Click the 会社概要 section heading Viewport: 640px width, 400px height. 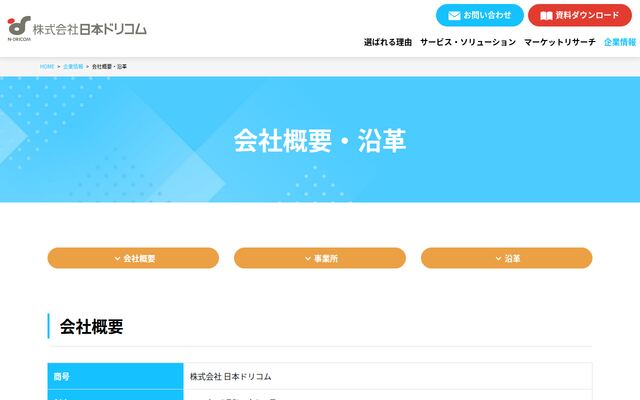91,327
